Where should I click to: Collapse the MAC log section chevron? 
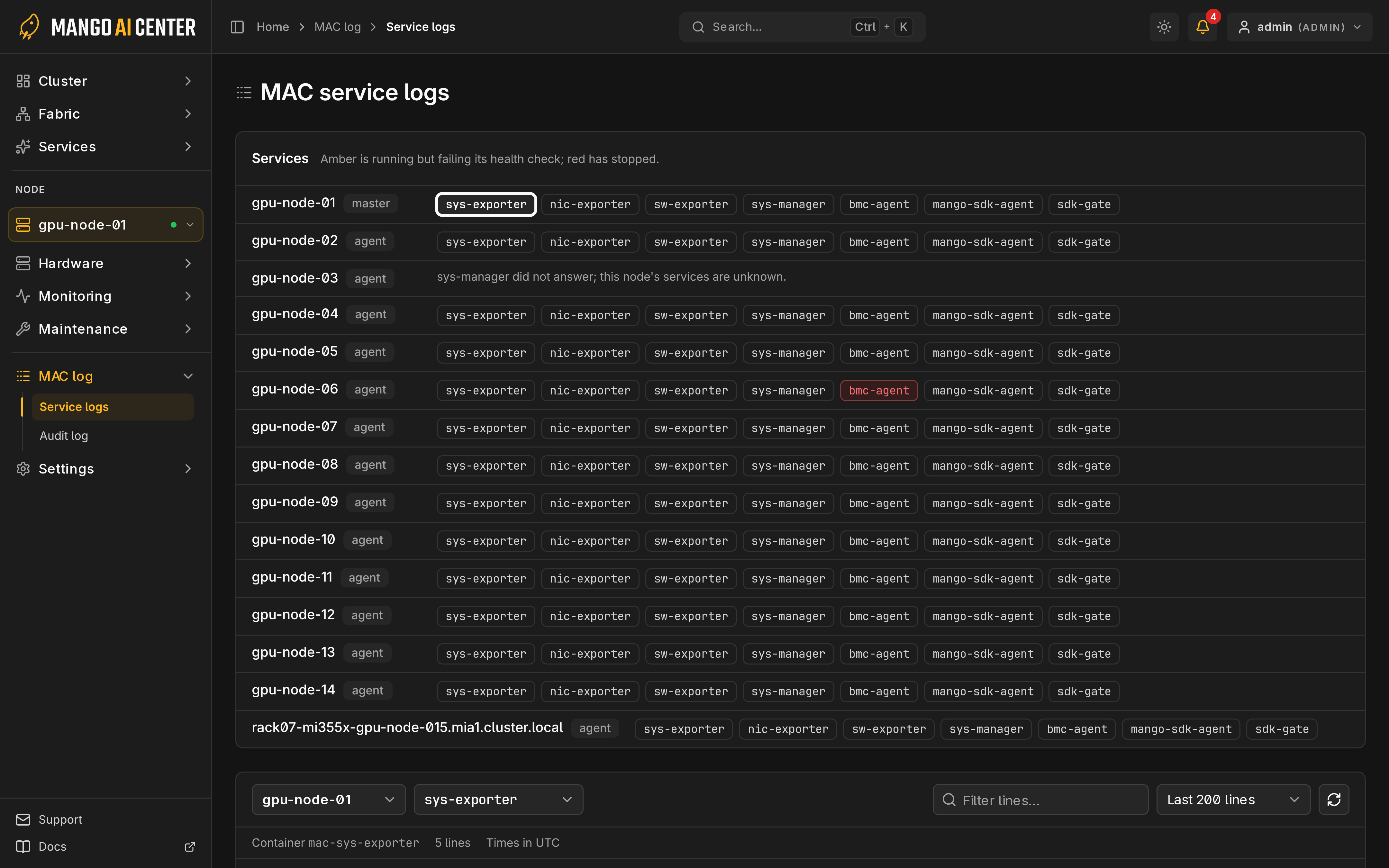[188, 376]
